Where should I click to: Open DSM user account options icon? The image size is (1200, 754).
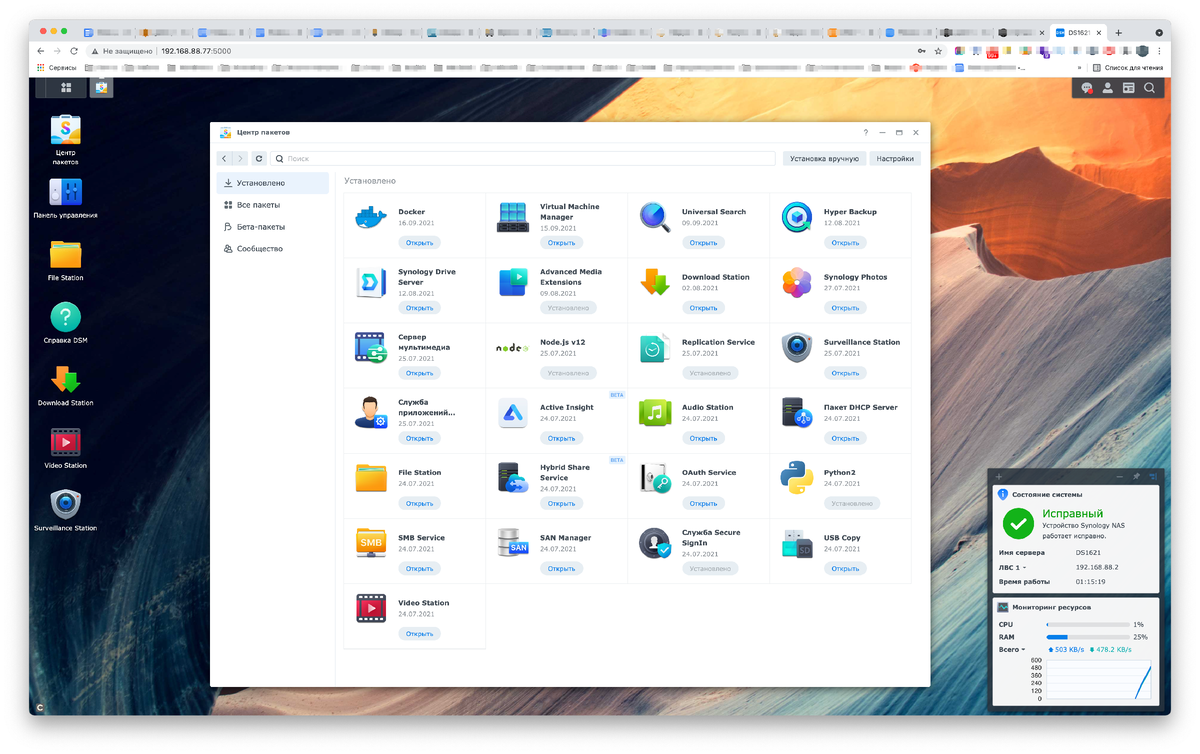pos(1108,88)
